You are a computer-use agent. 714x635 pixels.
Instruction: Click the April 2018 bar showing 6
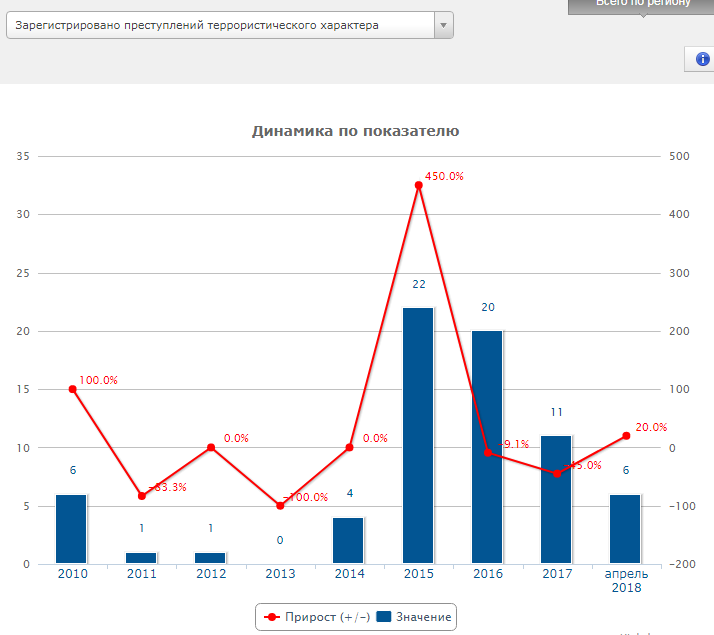tap(625, 528)
